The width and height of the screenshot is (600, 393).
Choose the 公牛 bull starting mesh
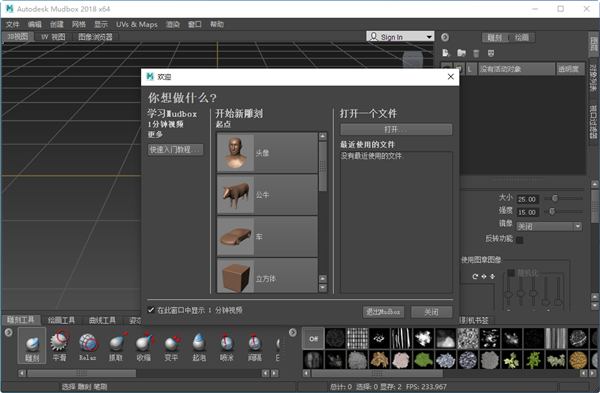click(267, 195)
